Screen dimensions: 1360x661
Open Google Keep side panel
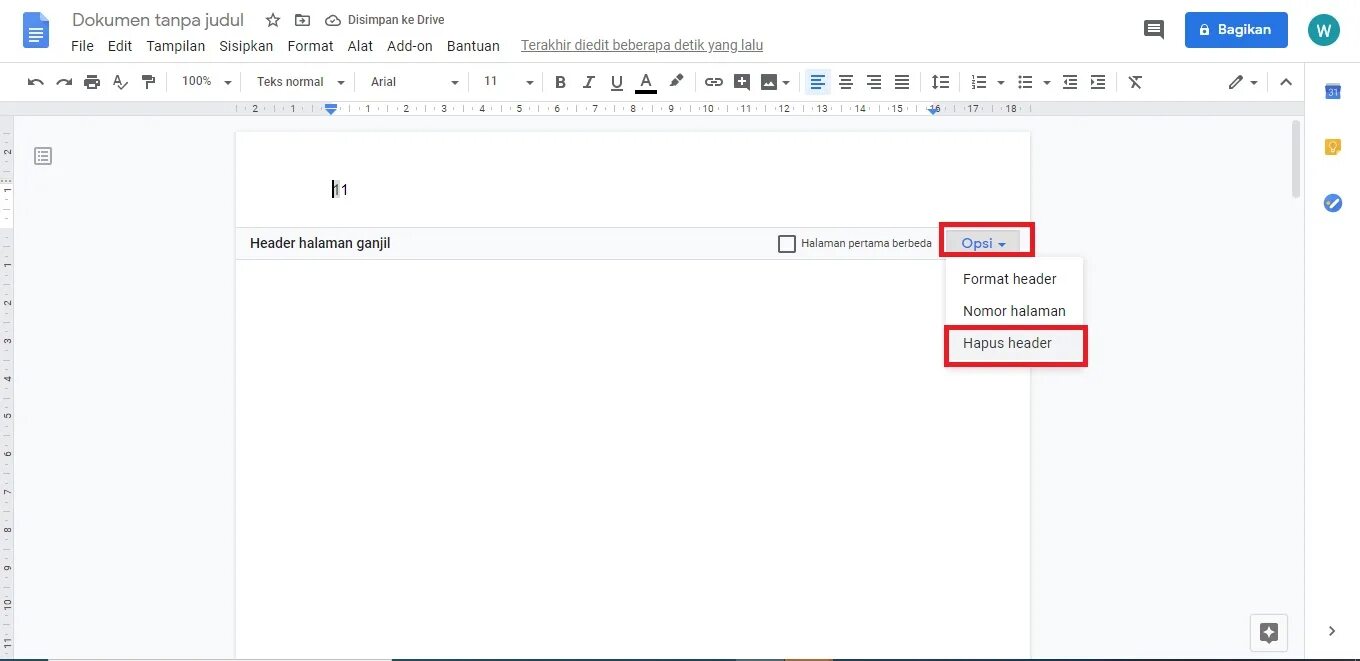[1333, 147]
